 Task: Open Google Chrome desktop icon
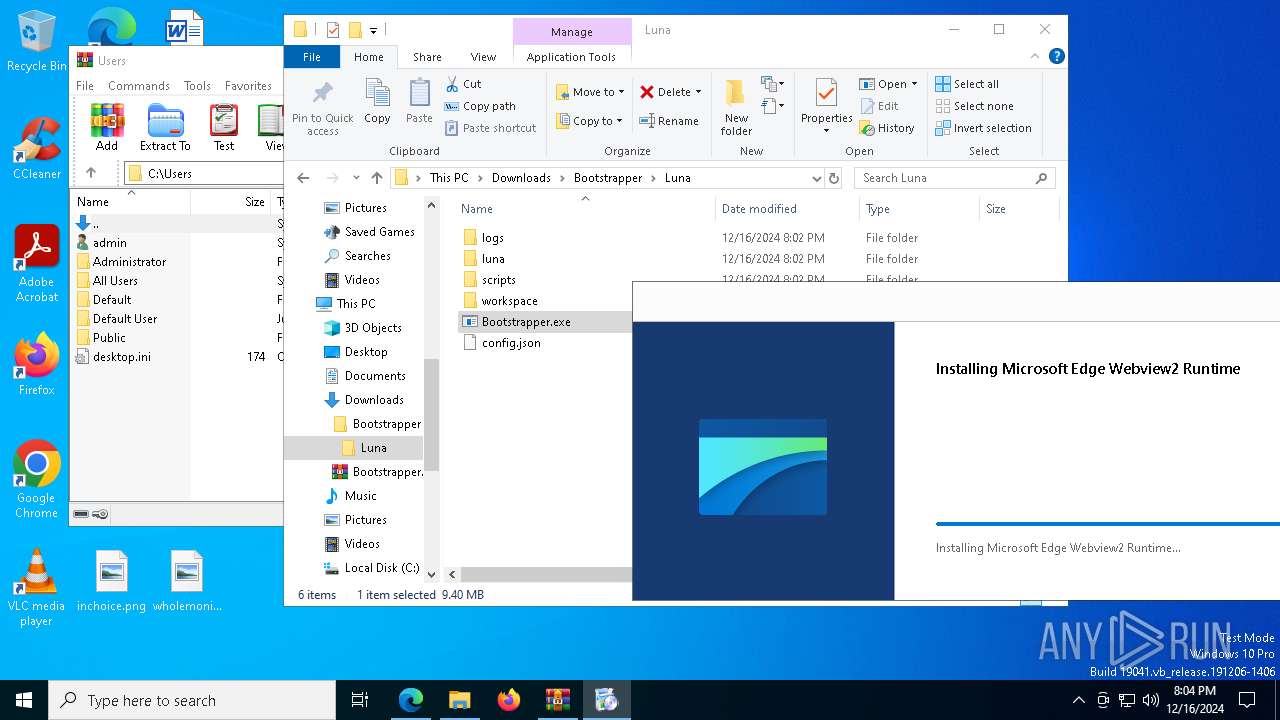pyautogui.click(x=37, y=479)
